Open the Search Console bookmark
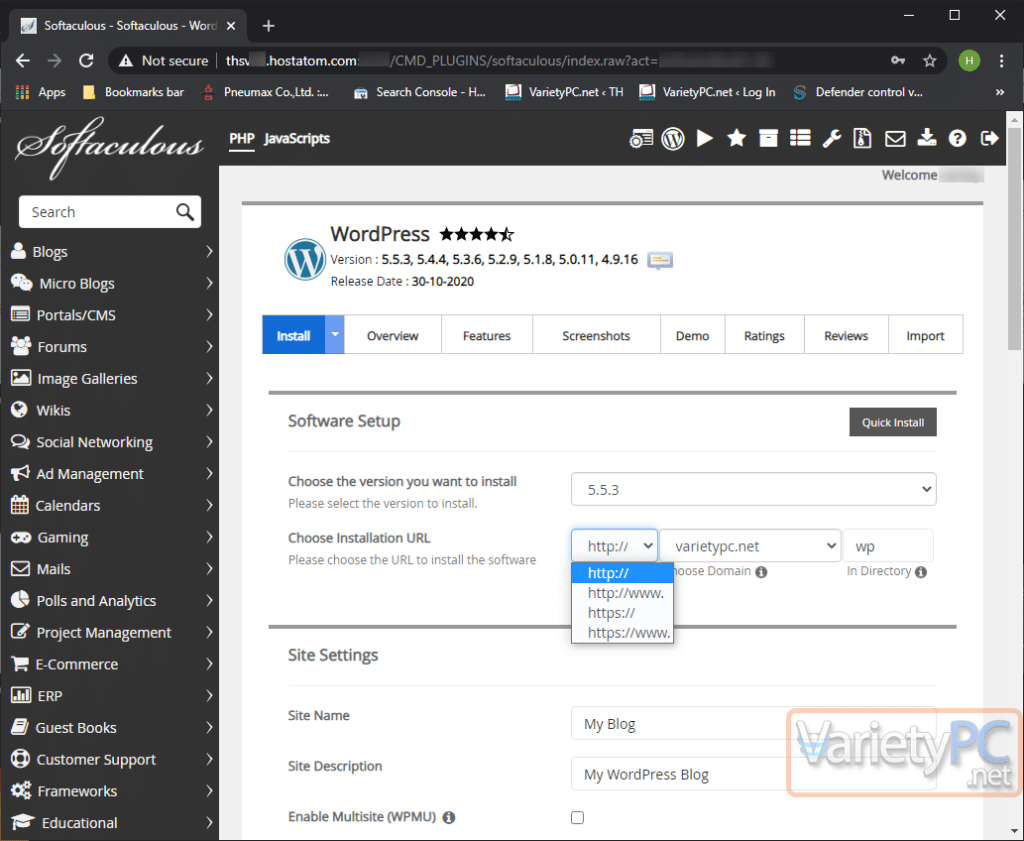Viewport: 1024px width, 841px height. (x=420, y=92)
